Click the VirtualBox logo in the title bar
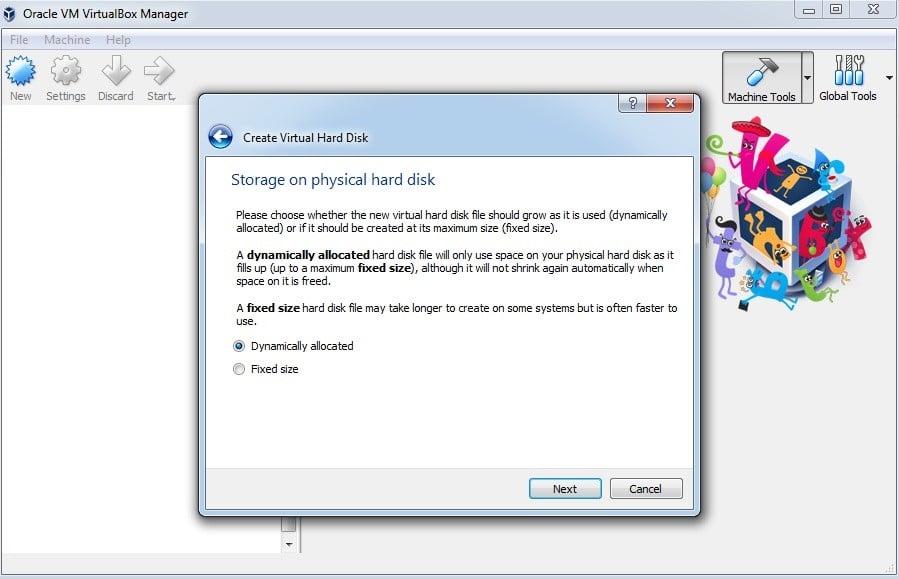The width and height of the screenshot is (899, 579). [9, 14]
